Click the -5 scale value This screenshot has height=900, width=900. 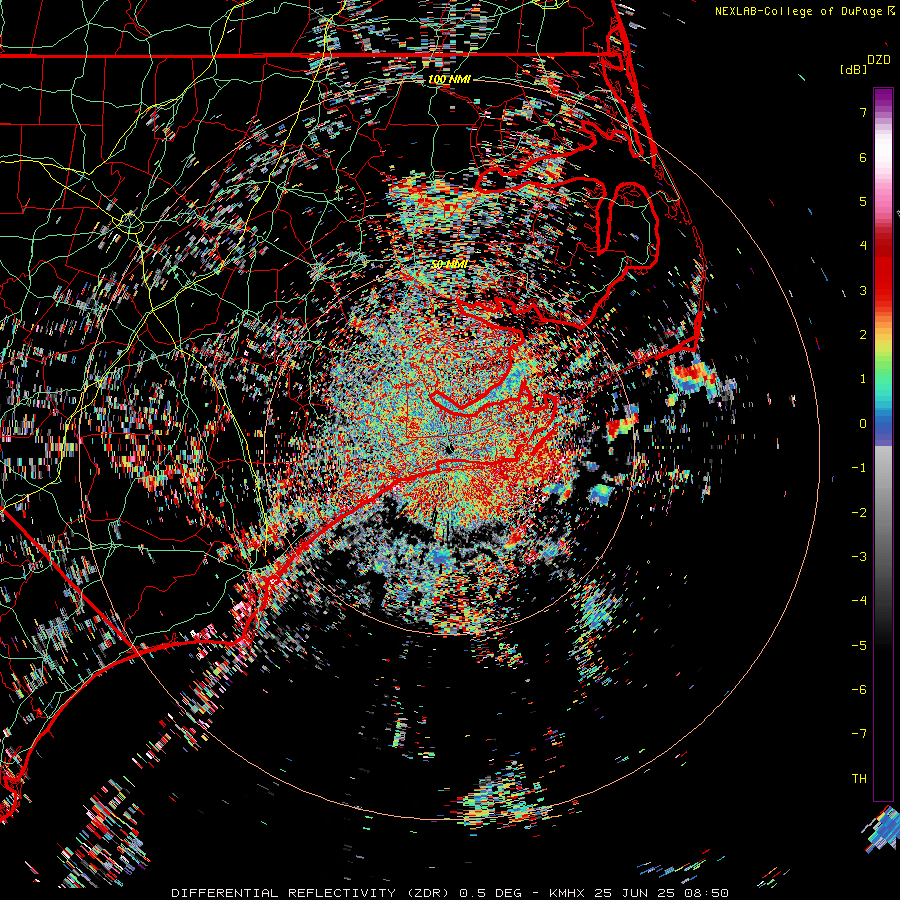coord(859,646)
